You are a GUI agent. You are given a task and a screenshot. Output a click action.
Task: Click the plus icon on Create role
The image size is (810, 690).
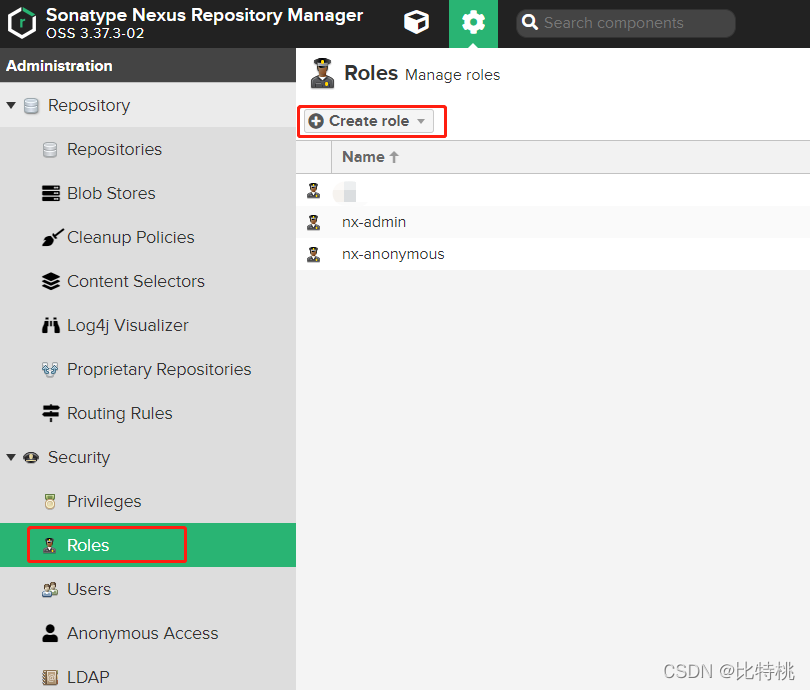pyautogui.click(x=316, y=121)
